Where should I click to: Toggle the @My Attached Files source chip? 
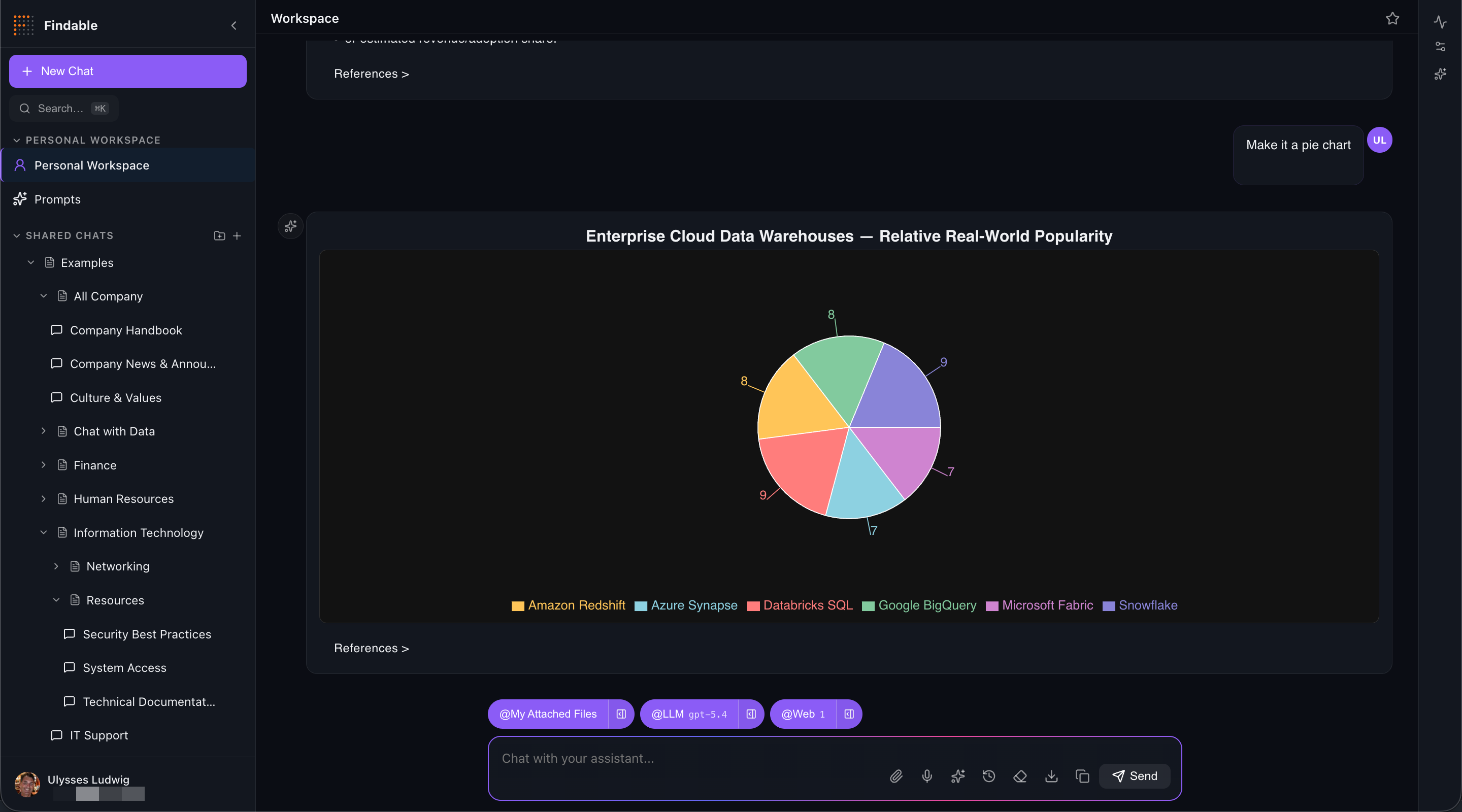click(548, 714)
